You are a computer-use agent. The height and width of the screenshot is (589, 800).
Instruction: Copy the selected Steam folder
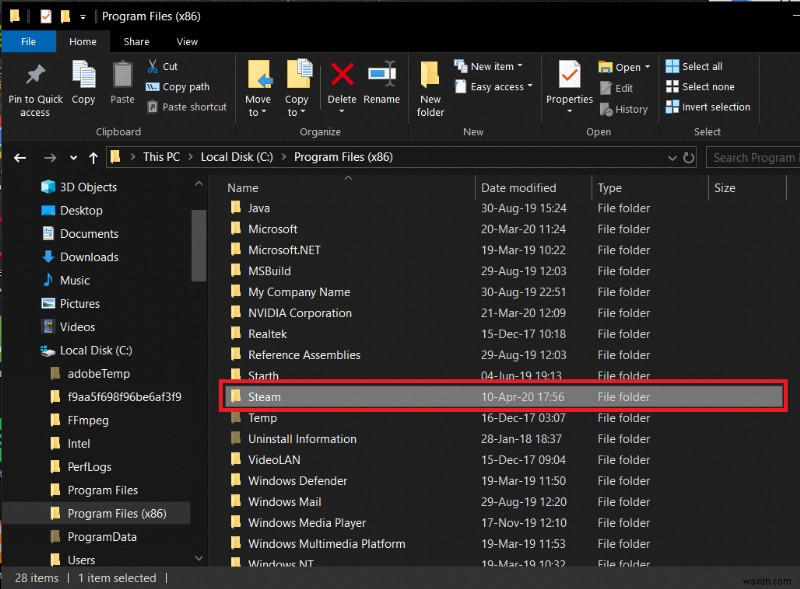coord(84,90)
